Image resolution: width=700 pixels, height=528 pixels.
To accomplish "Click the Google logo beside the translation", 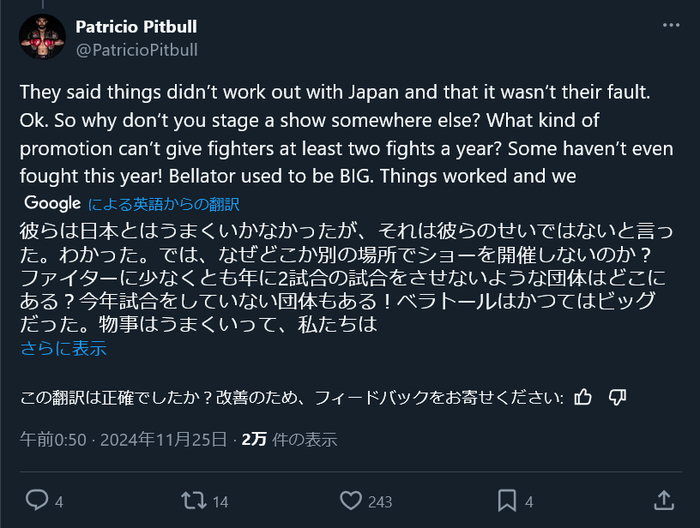I will (51, 204).
